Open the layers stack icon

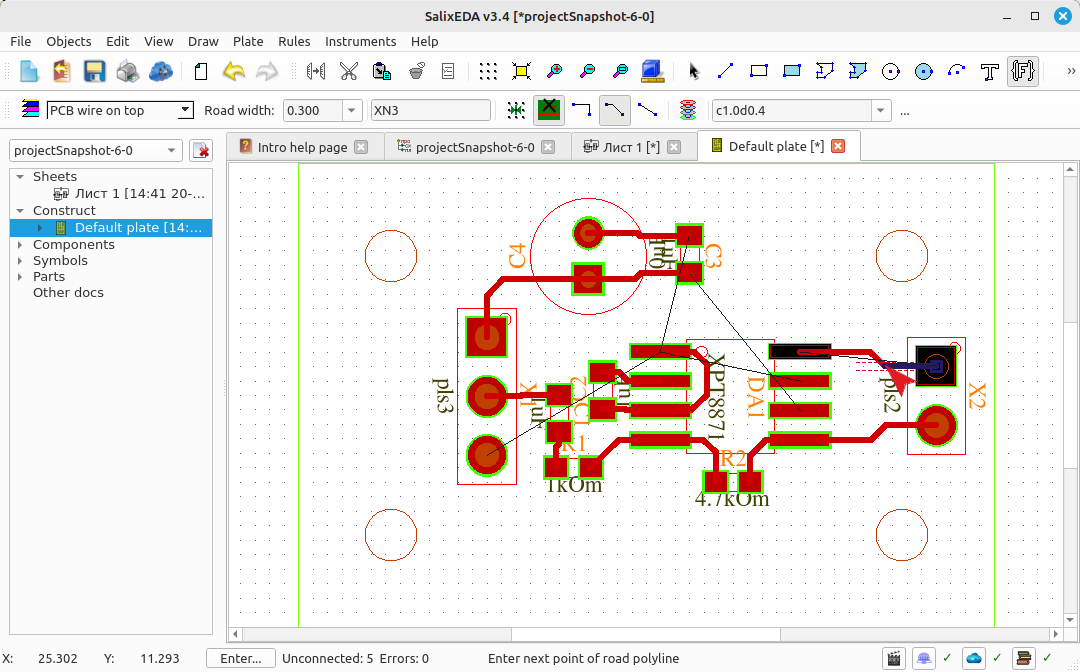(30, 109)
